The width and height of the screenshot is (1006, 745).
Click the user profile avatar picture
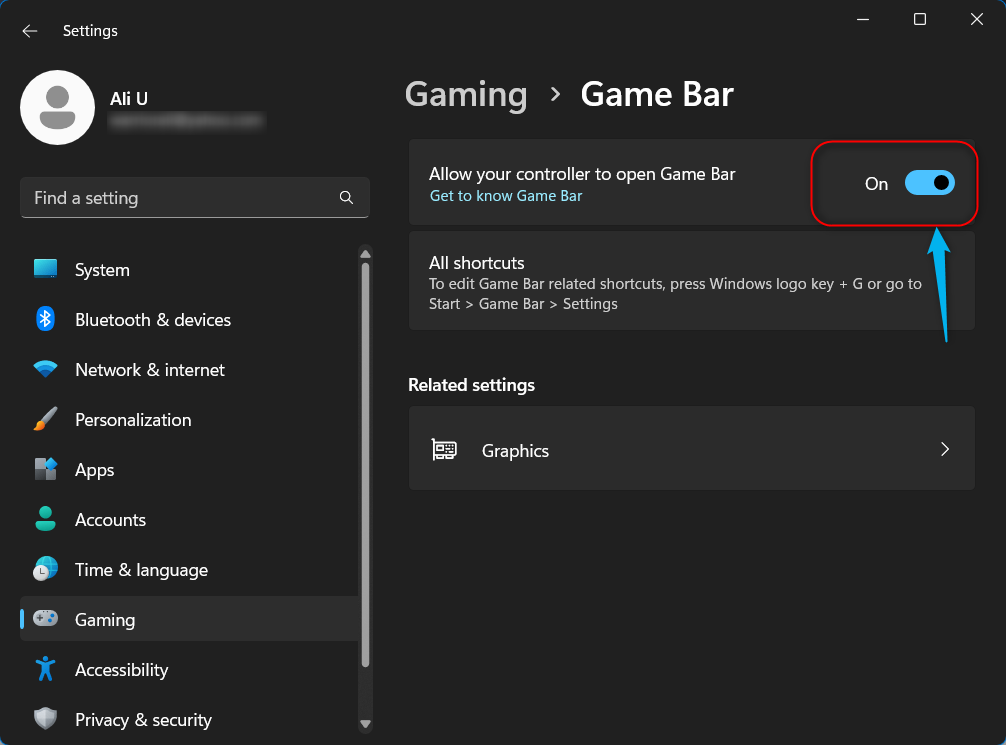pos(58,108)
